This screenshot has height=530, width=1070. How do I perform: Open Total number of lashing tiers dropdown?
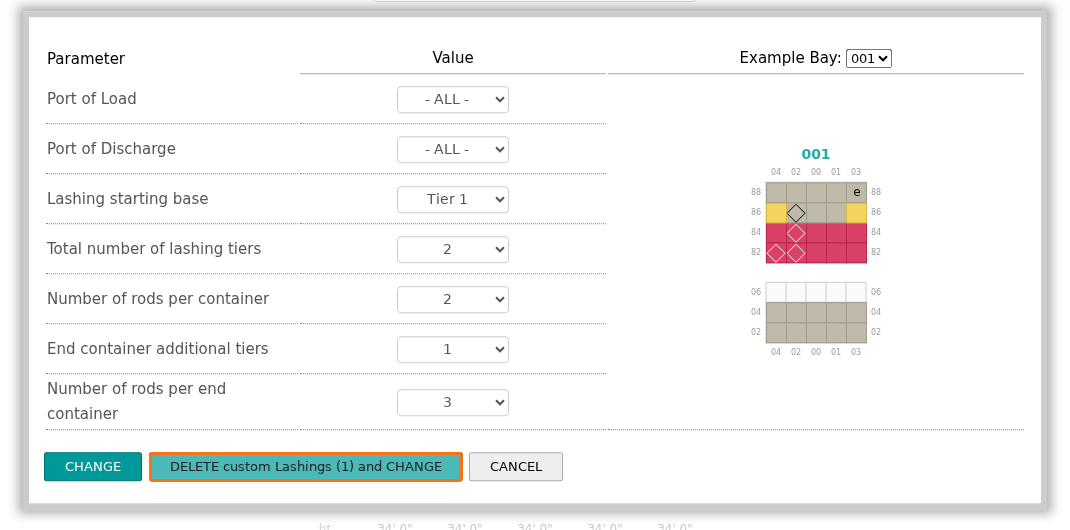(x=452, y=250)
